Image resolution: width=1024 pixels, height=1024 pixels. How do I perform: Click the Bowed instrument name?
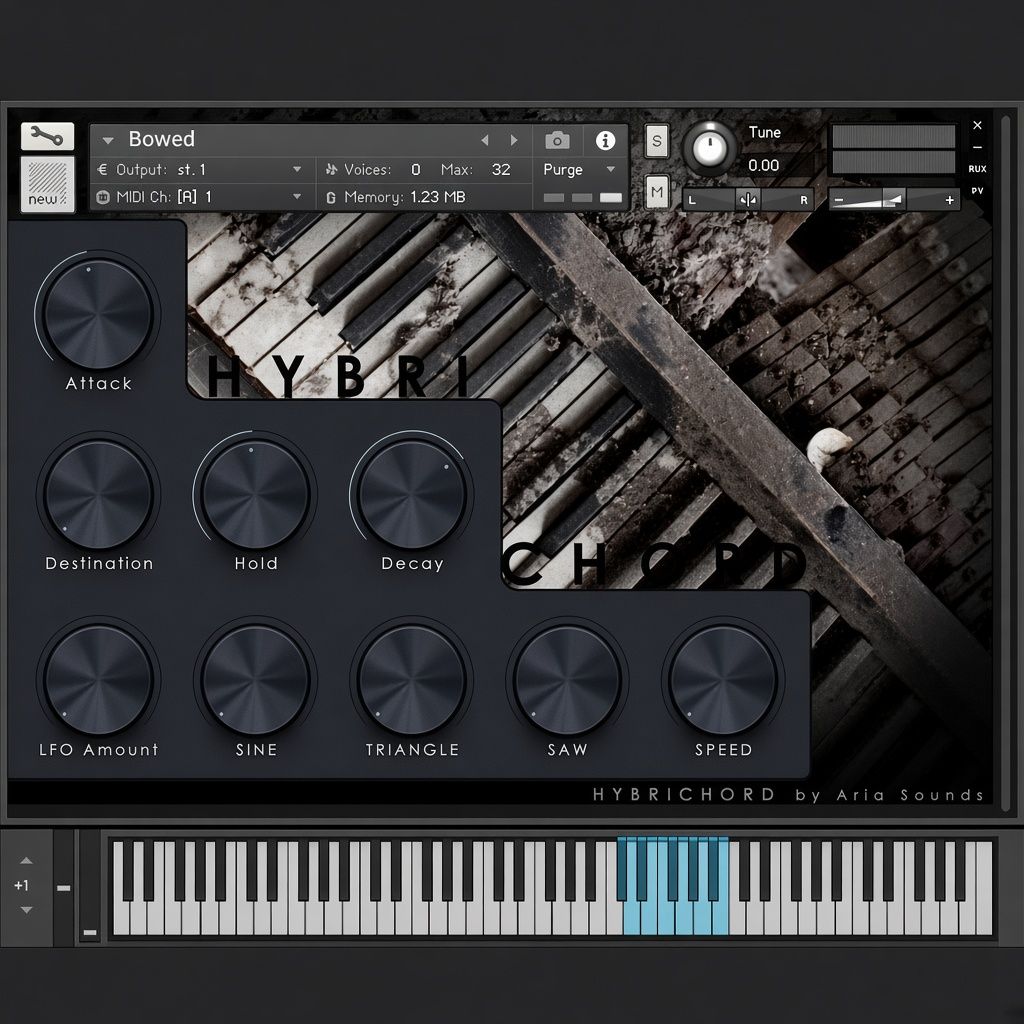[161, 139]
